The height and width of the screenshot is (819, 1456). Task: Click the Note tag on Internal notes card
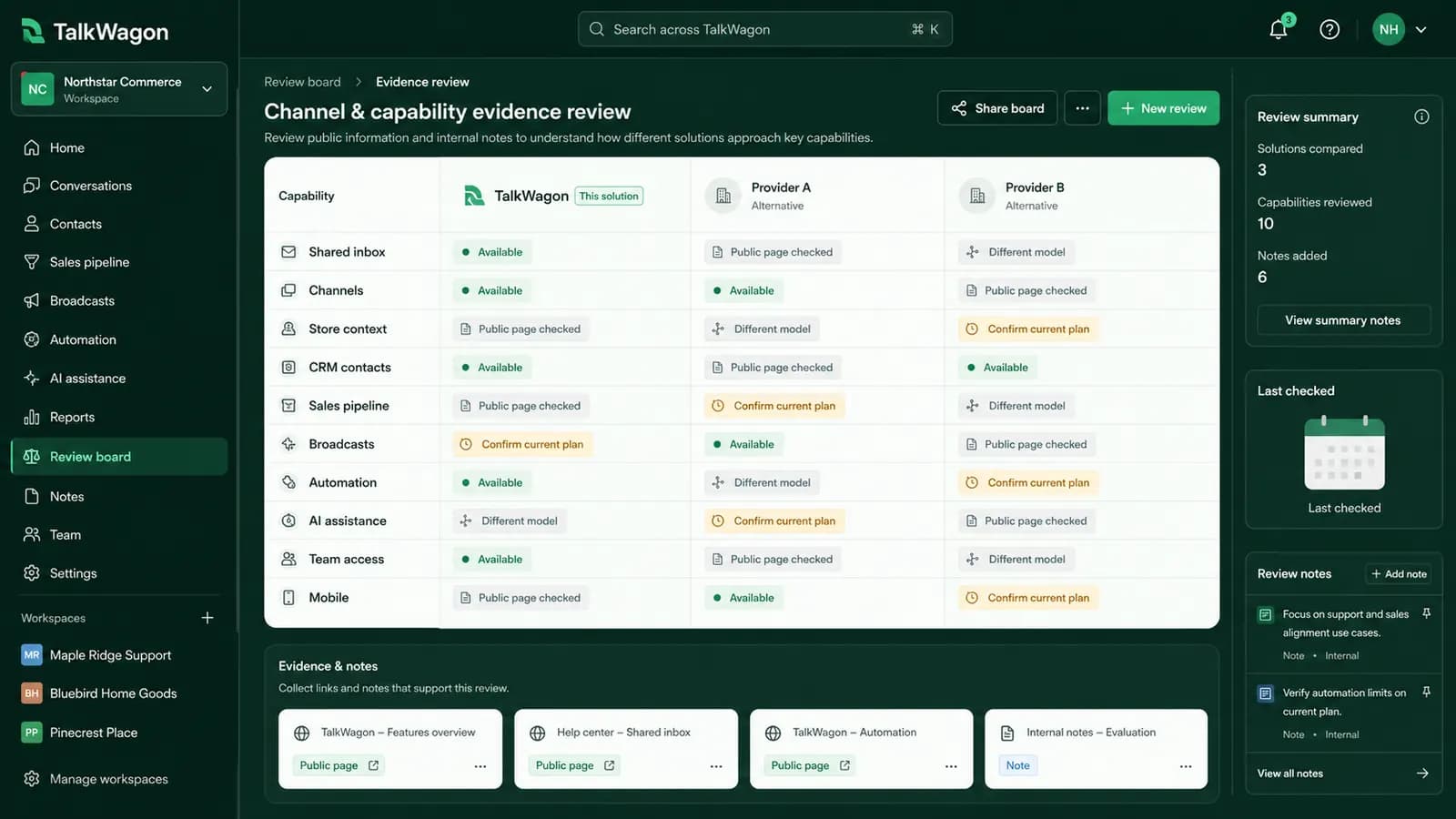tap(1018, 765)
